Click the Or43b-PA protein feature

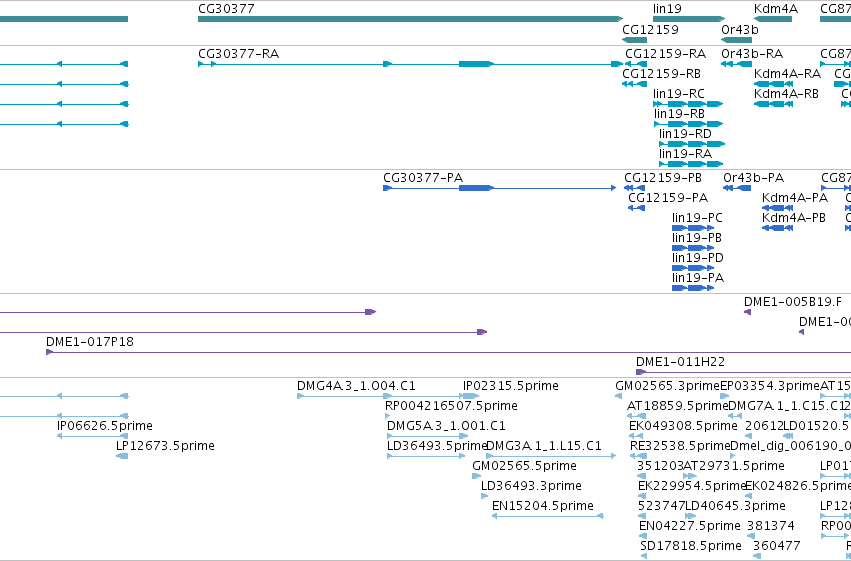pos(737,188)
